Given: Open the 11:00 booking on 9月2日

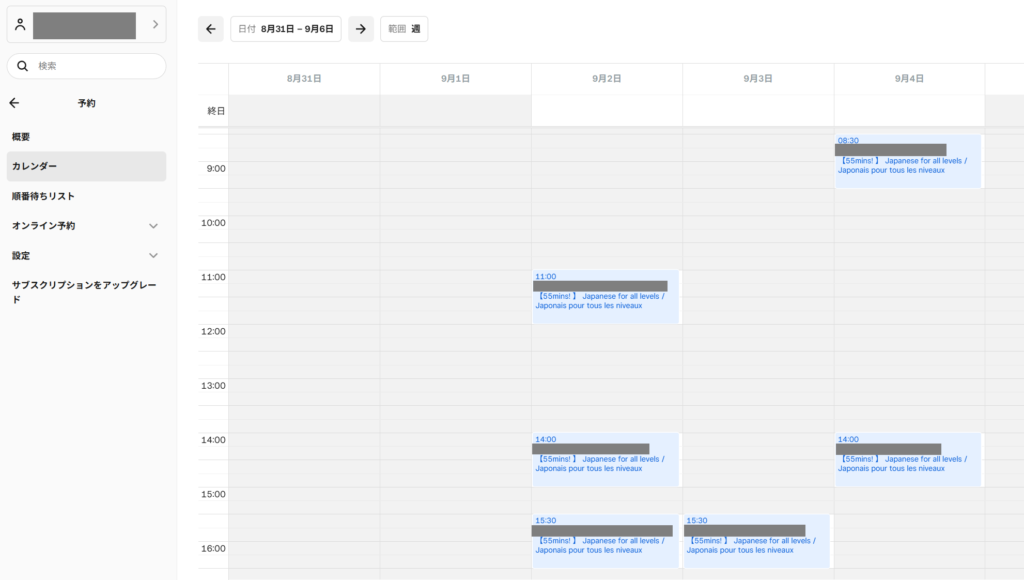Looking at the screenshot, I should click(605, 297).
